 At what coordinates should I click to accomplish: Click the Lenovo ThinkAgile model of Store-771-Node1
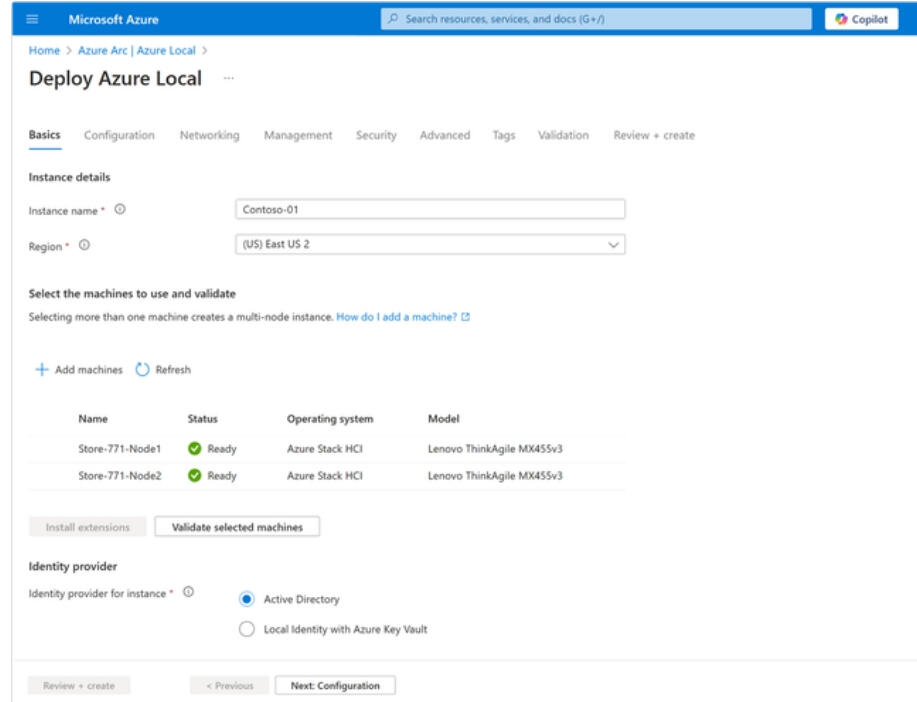pos(495,449)
